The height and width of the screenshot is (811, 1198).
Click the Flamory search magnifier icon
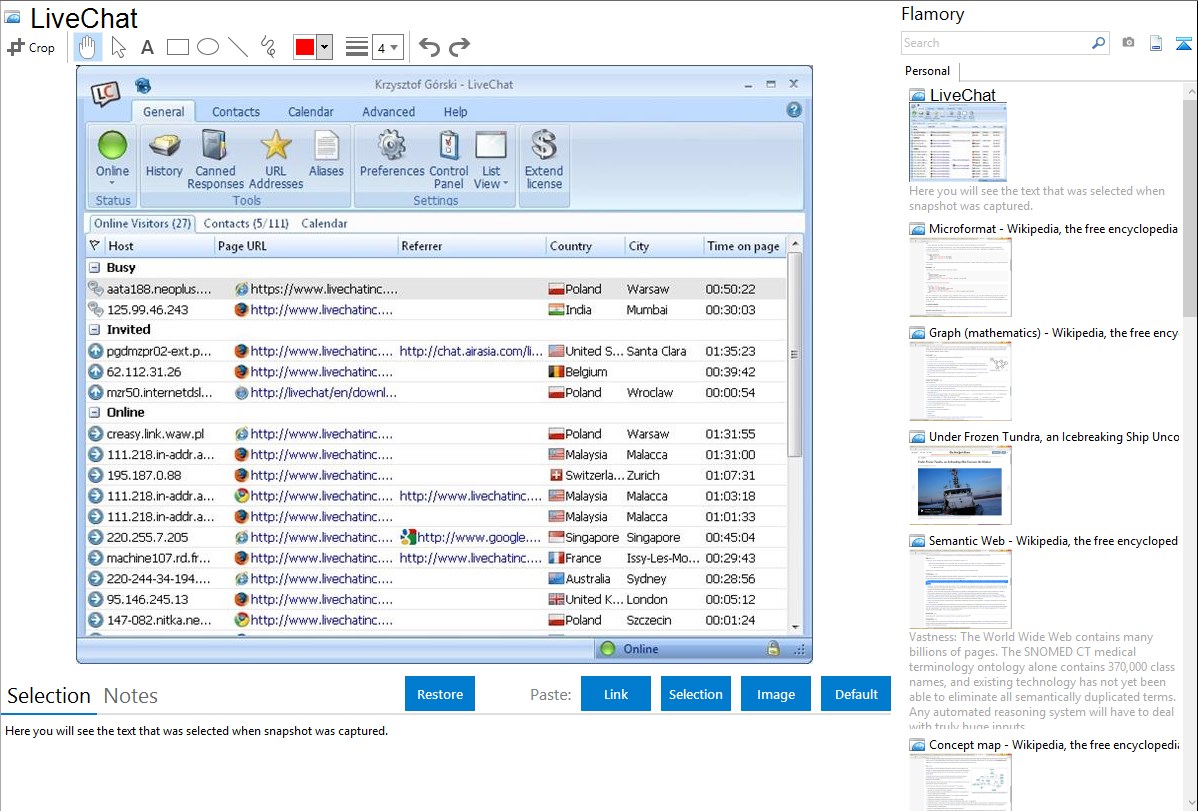pos(1098,43)
